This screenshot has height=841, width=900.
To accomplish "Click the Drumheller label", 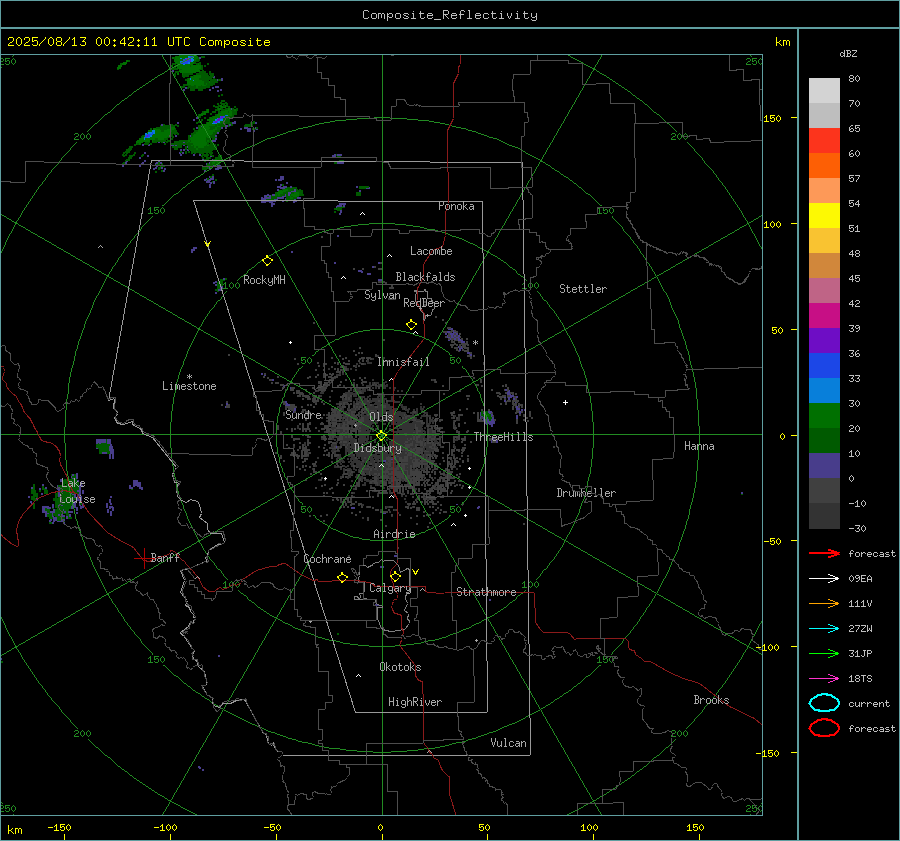I will [586, 493].
